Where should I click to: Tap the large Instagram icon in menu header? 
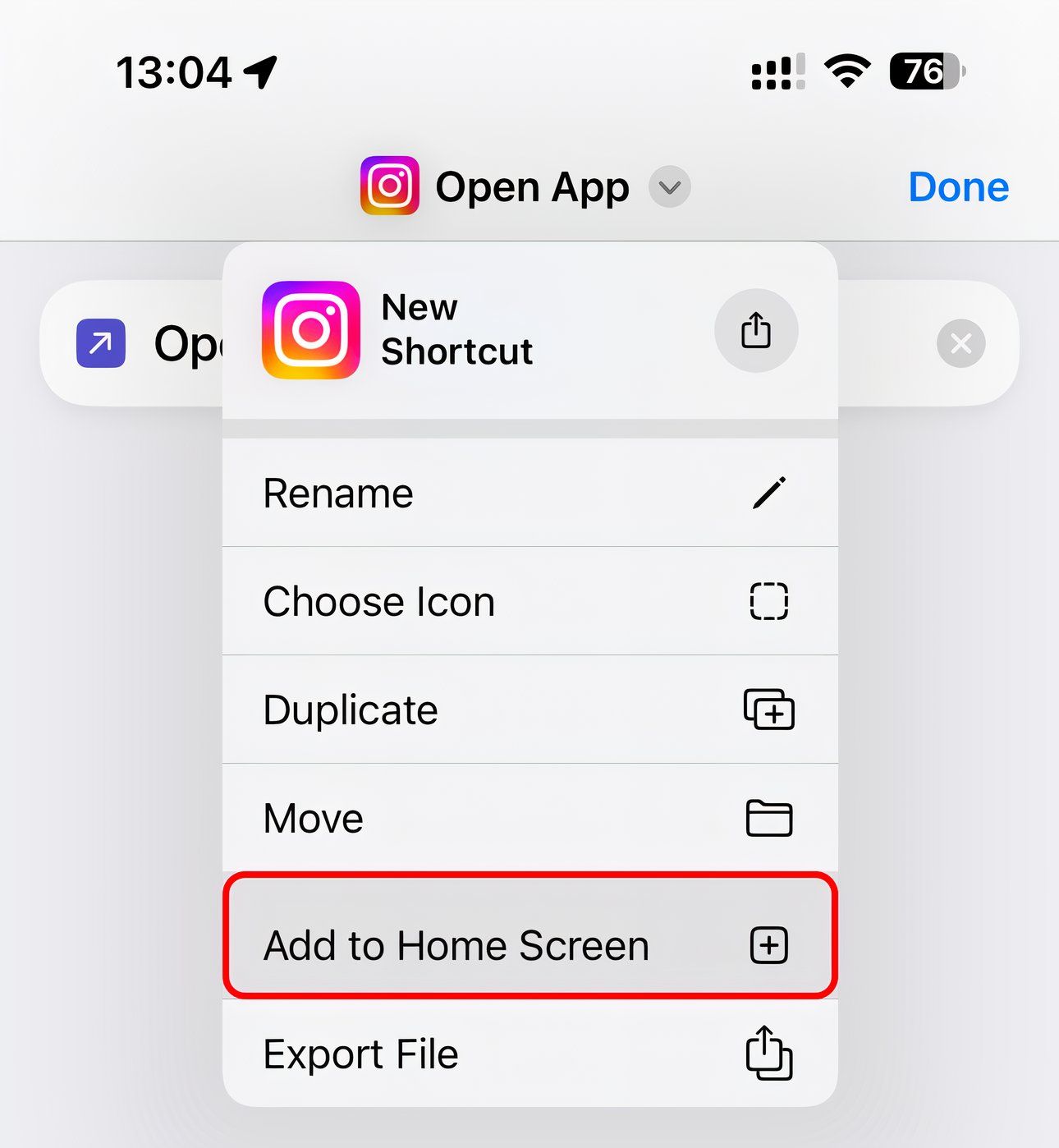click(x=311, y=330)
